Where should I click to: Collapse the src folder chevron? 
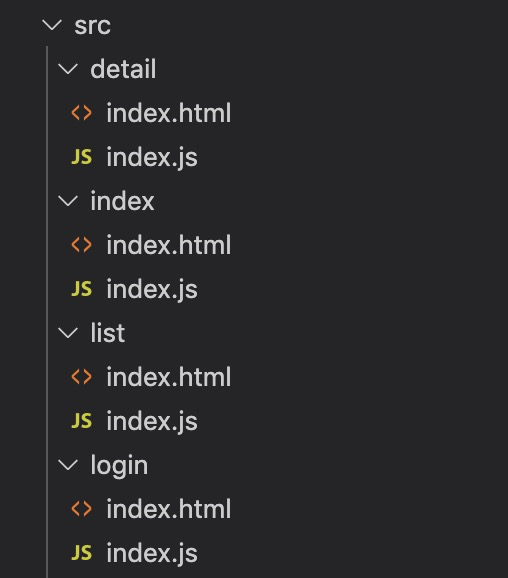pyautogui.click(x=52, y=25)
